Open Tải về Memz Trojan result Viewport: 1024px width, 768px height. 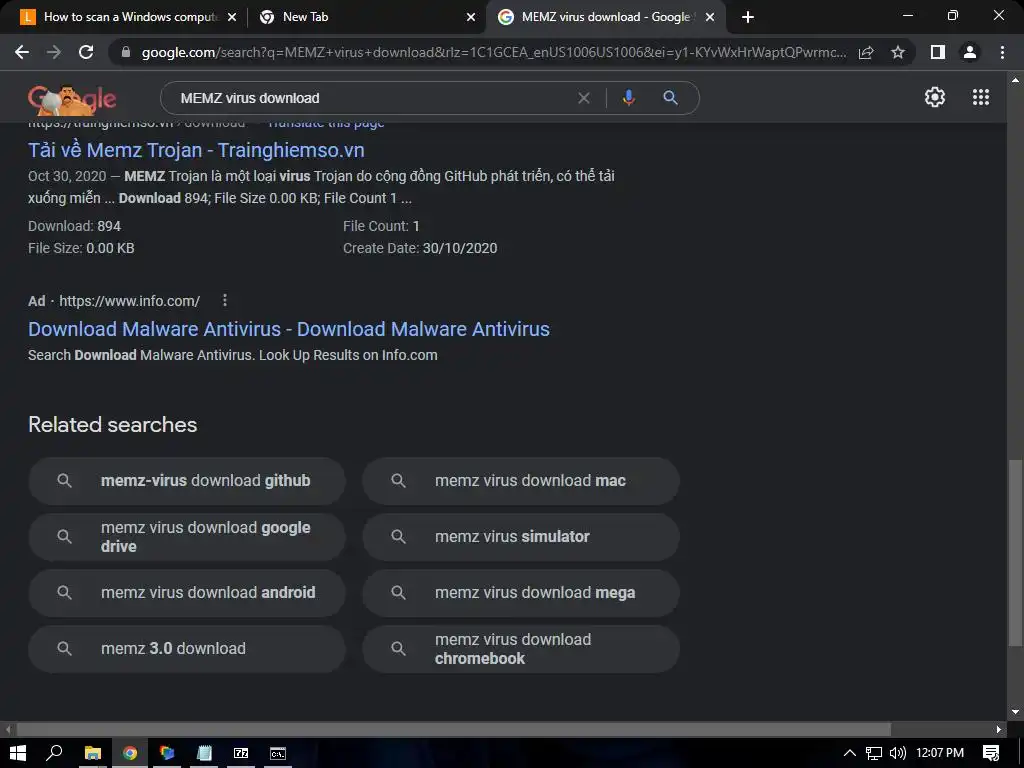point(196,150)
